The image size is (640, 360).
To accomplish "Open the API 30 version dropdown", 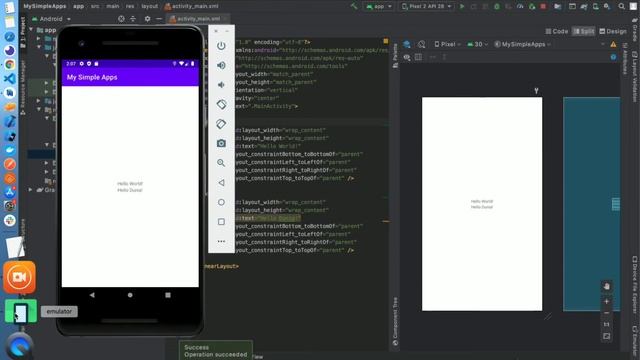I will pyautogui.click(x=478, y=44).
